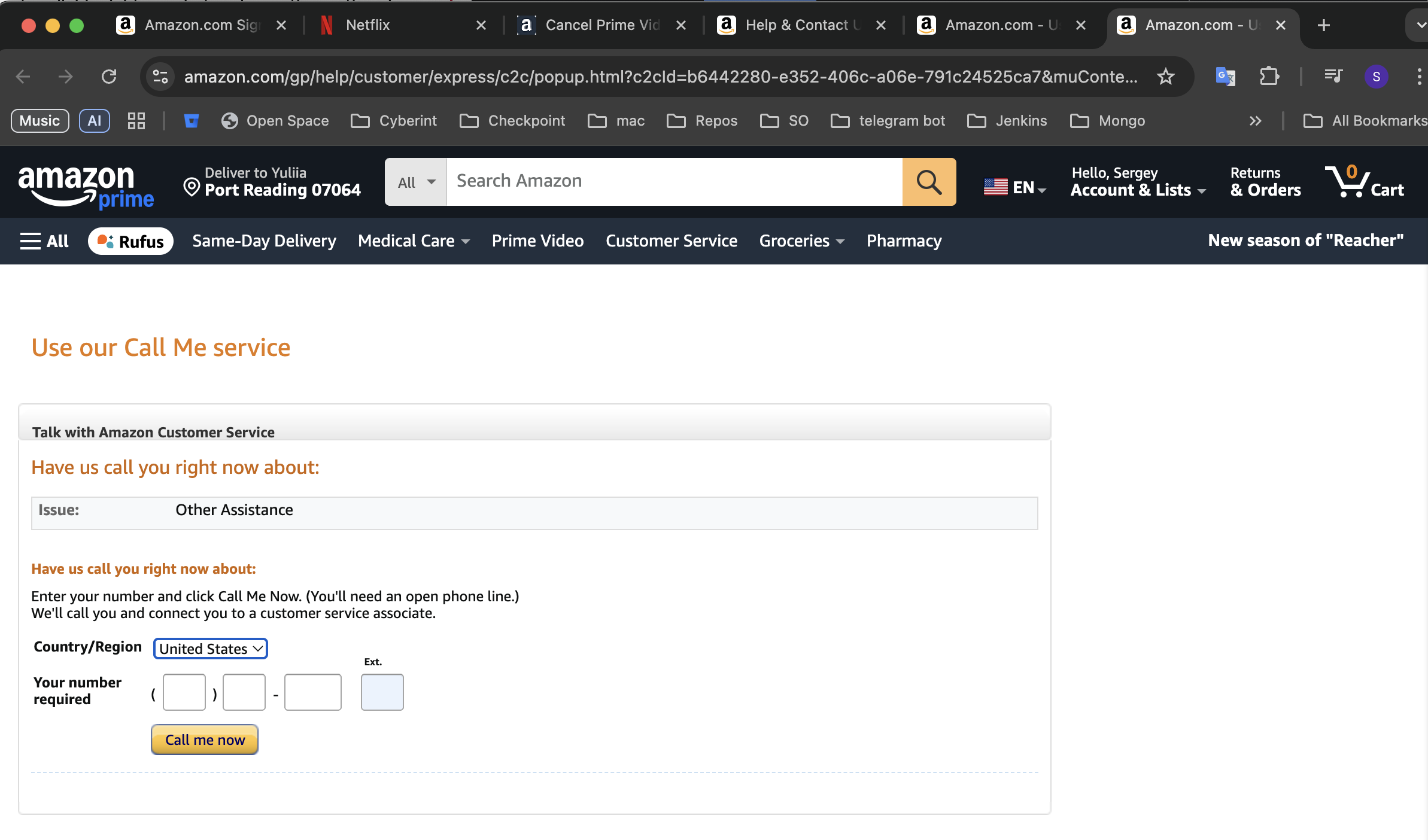The image size is (1428, 840).
Task: Open the shopping Cart icon
Action: (1363, 182)
